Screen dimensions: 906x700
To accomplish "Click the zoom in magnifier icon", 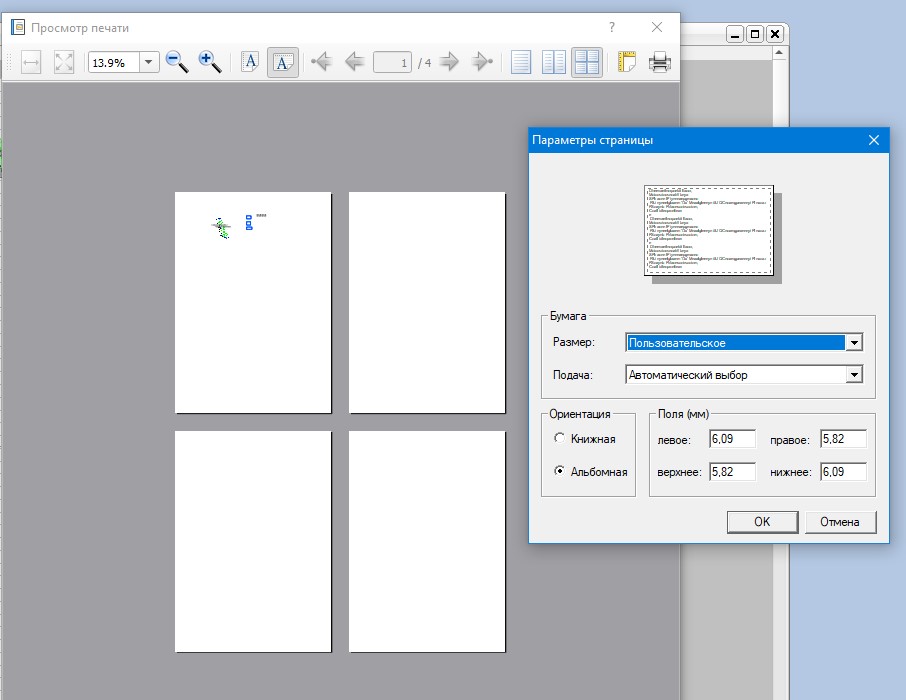I will 209,62.
